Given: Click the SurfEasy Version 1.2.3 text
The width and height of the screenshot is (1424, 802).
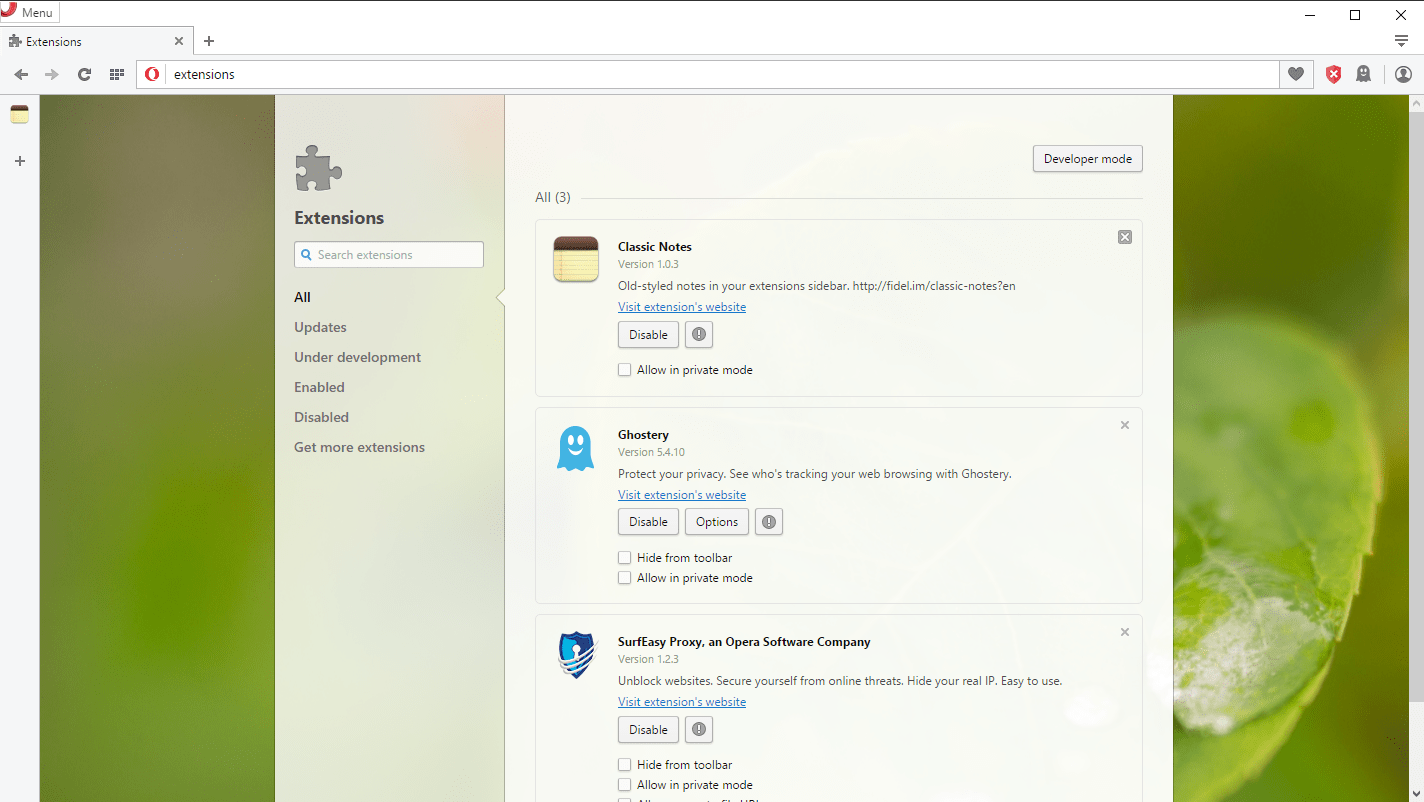Looking at the screenshot, I should pyautogui.click(x=648, y=659).
